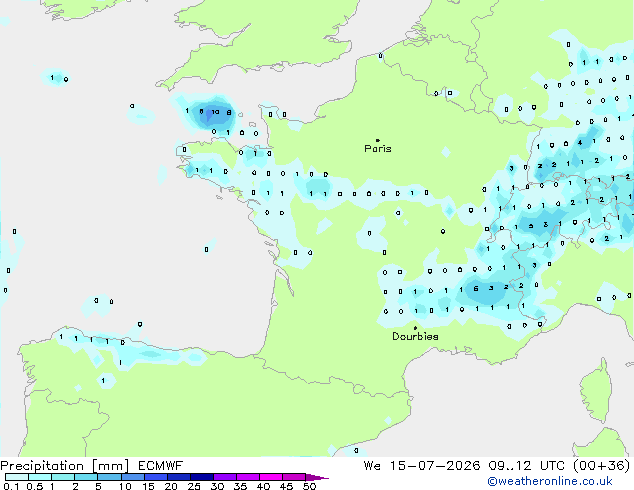The image size is (634, 490).
Task: Pick the 25–30 mm dark navy legend color
Action: coord(202,477)
